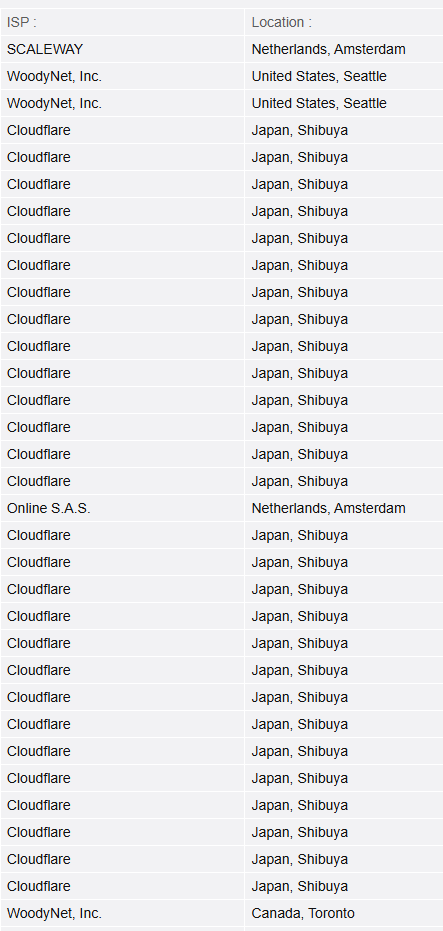Image resolution: width=443 pixels, height=931 pixels.
Task: Click first Japan, Shibuya location cell
Action: [344, 130]
